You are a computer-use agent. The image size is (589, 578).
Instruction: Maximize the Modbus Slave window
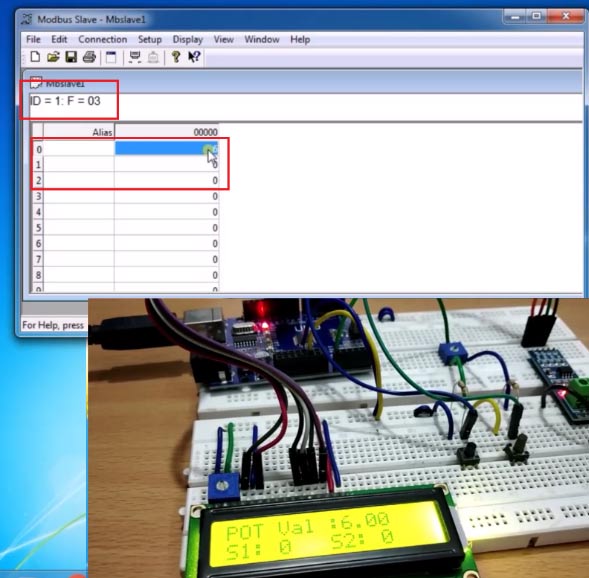point(537,16)
